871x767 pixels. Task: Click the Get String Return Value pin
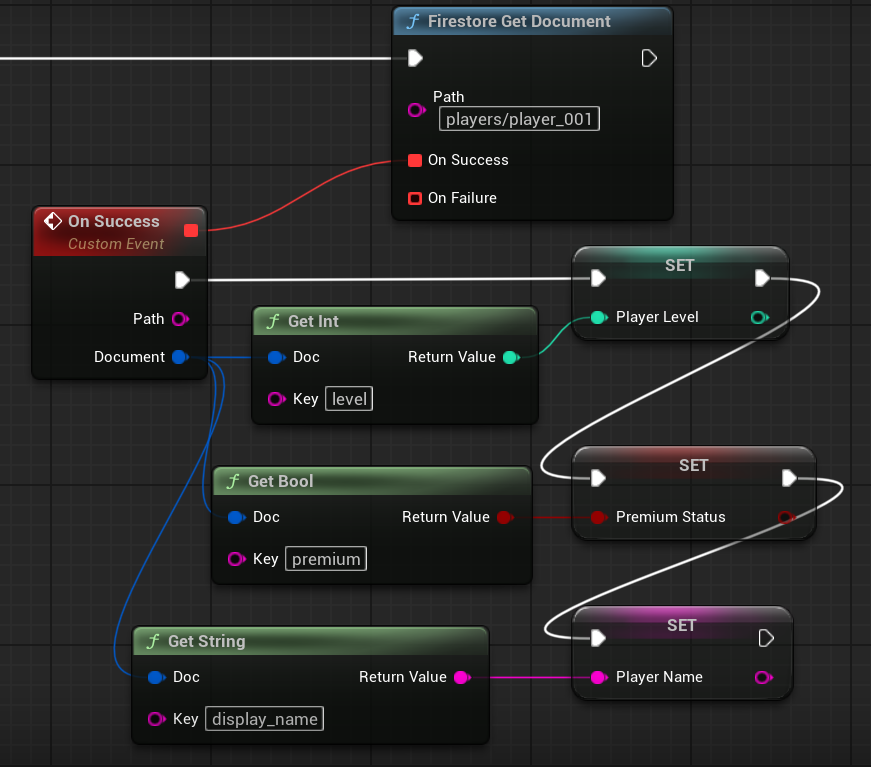(461, 677)
